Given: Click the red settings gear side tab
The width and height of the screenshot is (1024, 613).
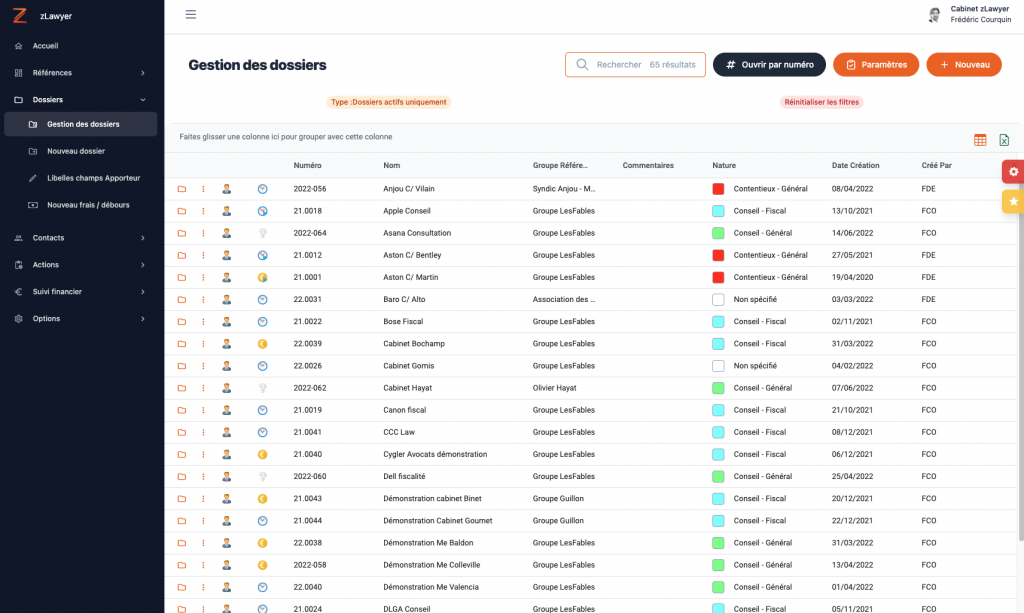Looking at the screenshot, I should (1013, 172).
